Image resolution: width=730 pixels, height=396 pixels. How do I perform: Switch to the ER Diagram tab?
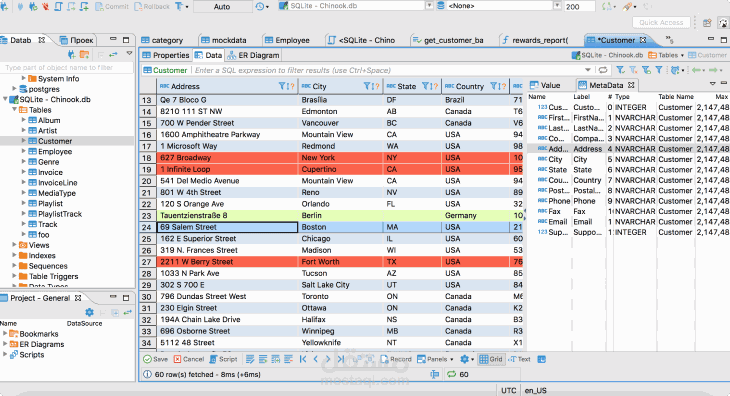click(x=253, y=55)
